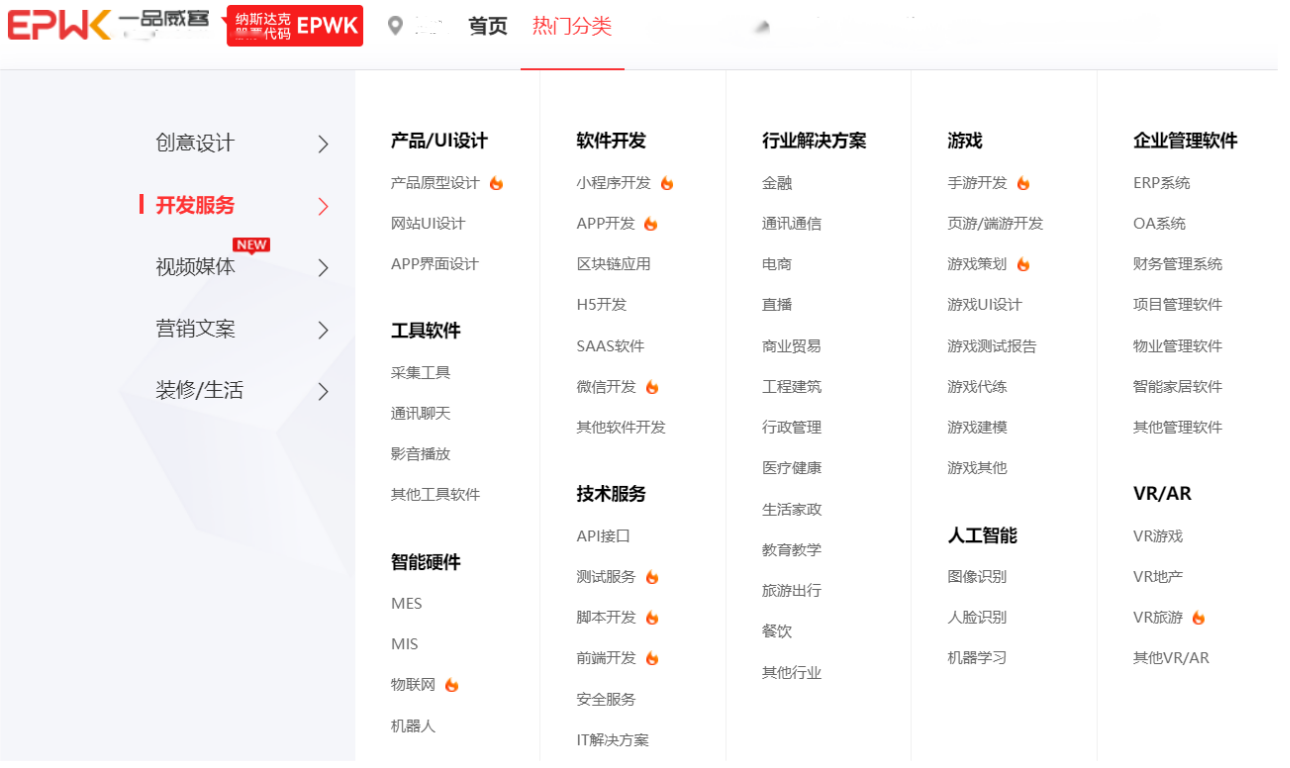The width and height of the screenshot is (1290, 768).
Task: Click the 物联网 entry
Action: coord(414,685)
